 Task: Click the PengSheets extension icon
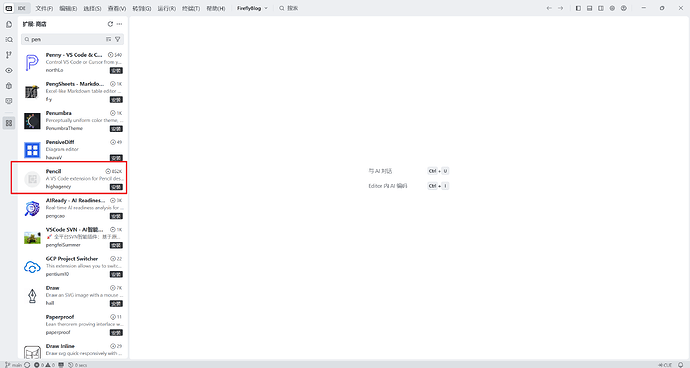[32, 92]
